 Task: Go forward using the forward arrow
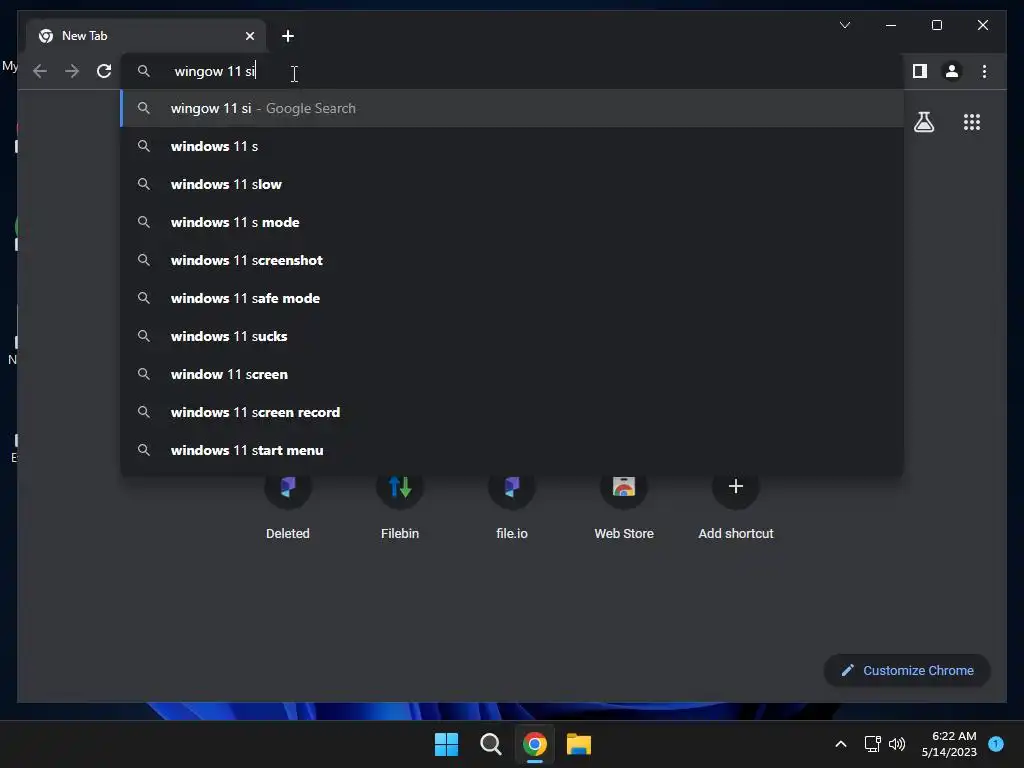[72, 71]
